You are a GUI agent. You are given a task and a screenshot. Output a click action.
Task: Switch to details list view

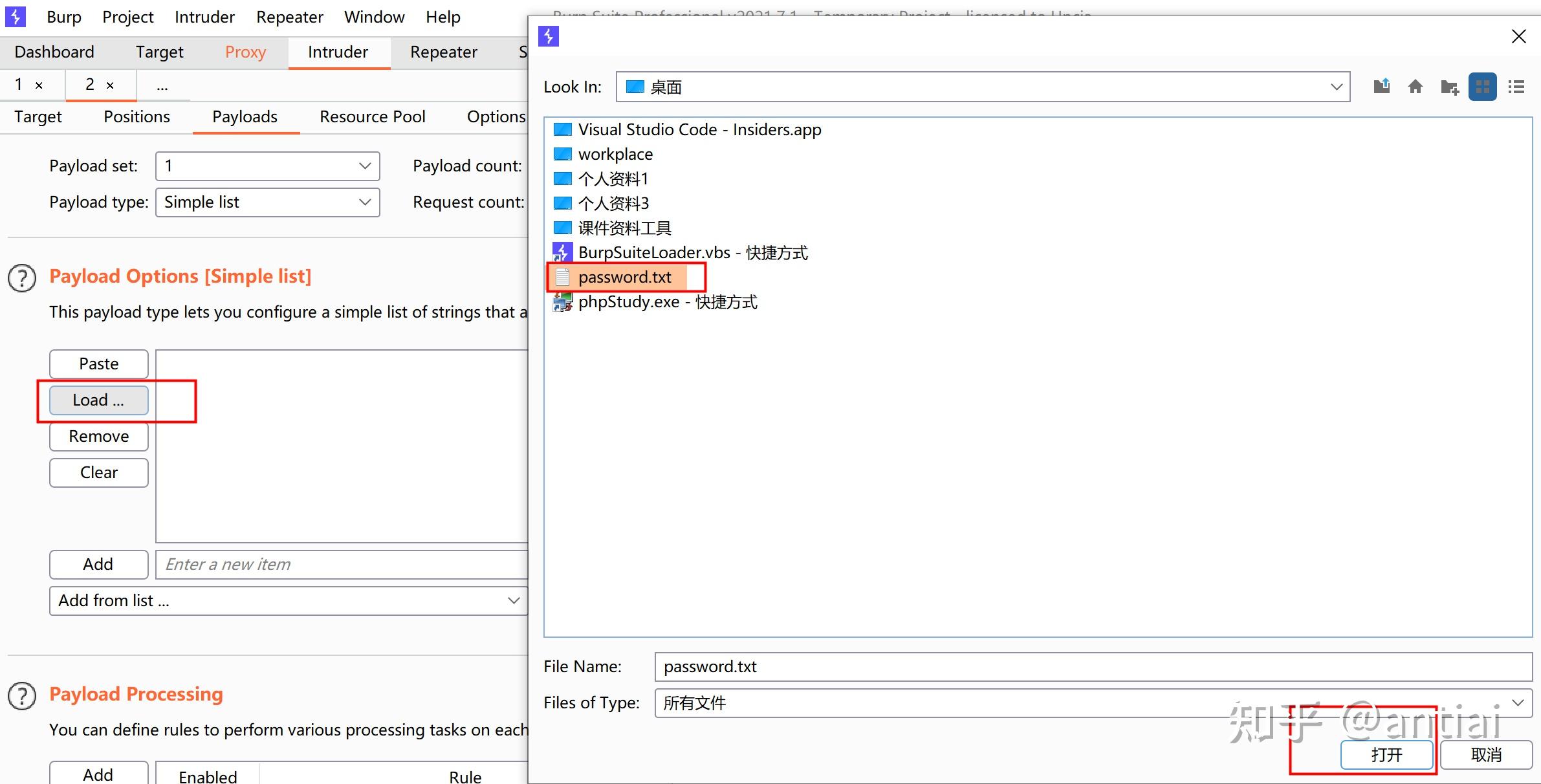pos(1516,87)
